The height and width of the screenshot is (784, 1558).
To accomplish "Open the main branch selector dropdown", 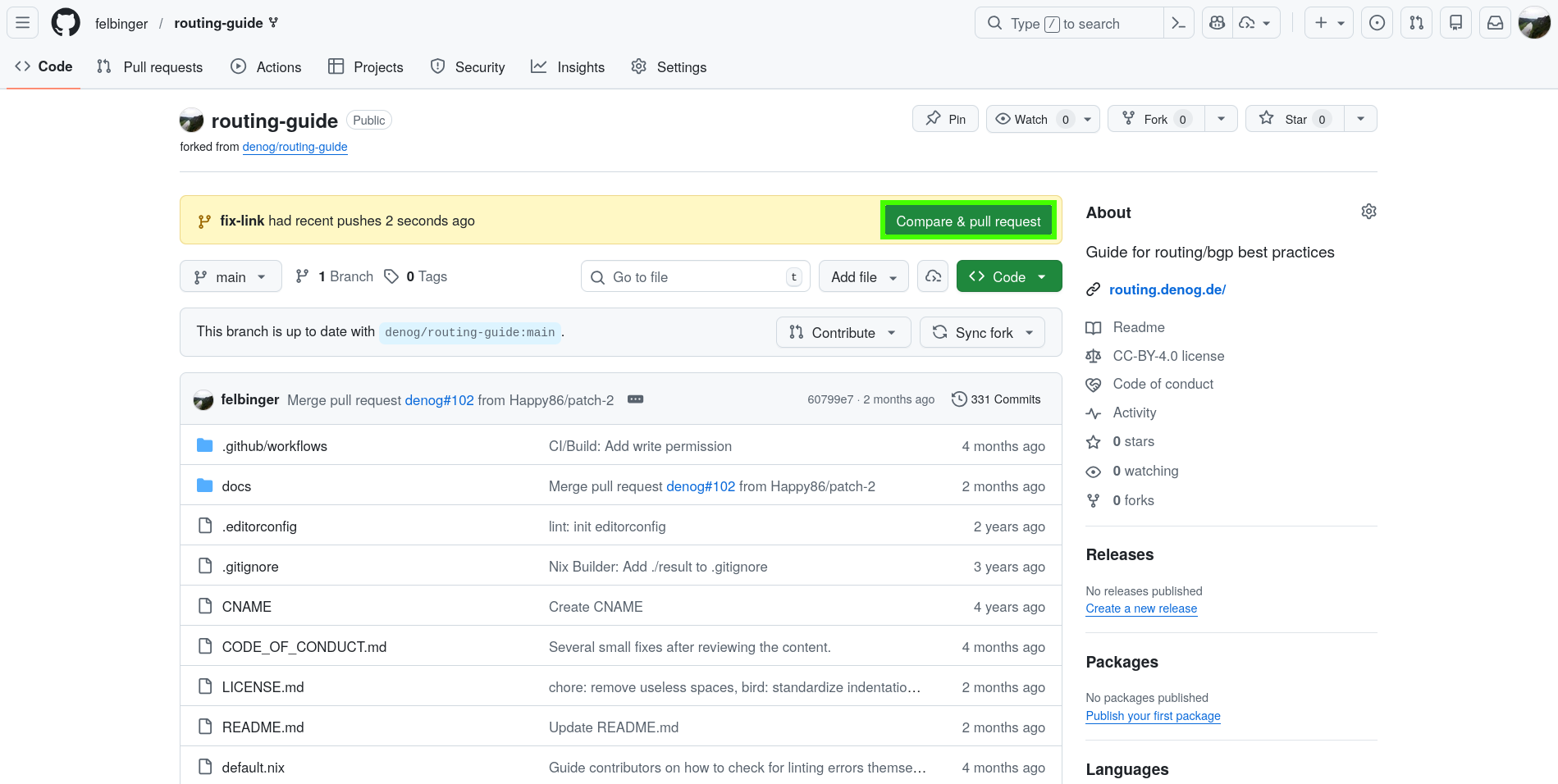I will click(x=231, y=276).
